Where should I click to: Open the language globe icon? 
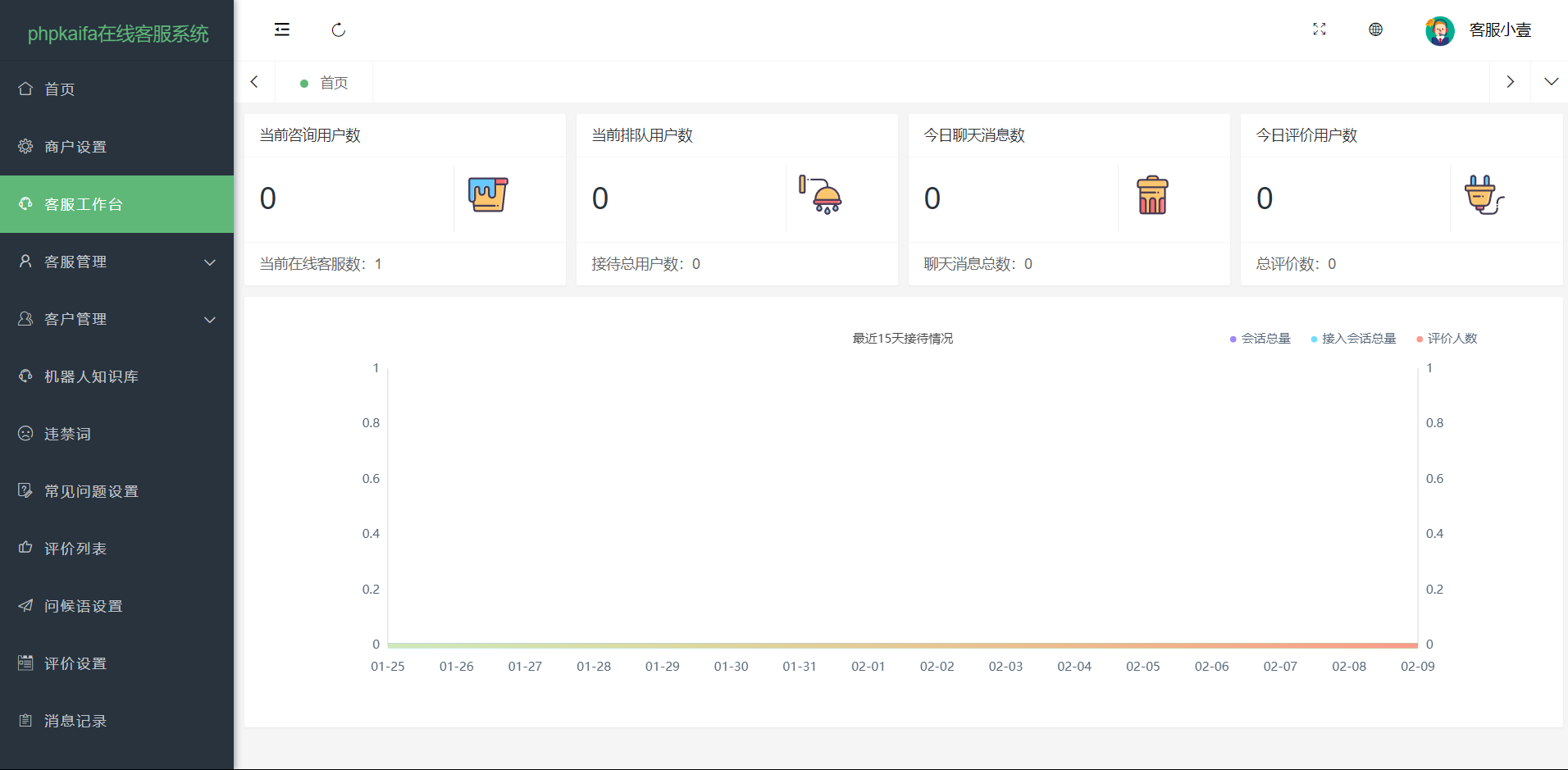pyautogui.click(x=1375, y=30)
